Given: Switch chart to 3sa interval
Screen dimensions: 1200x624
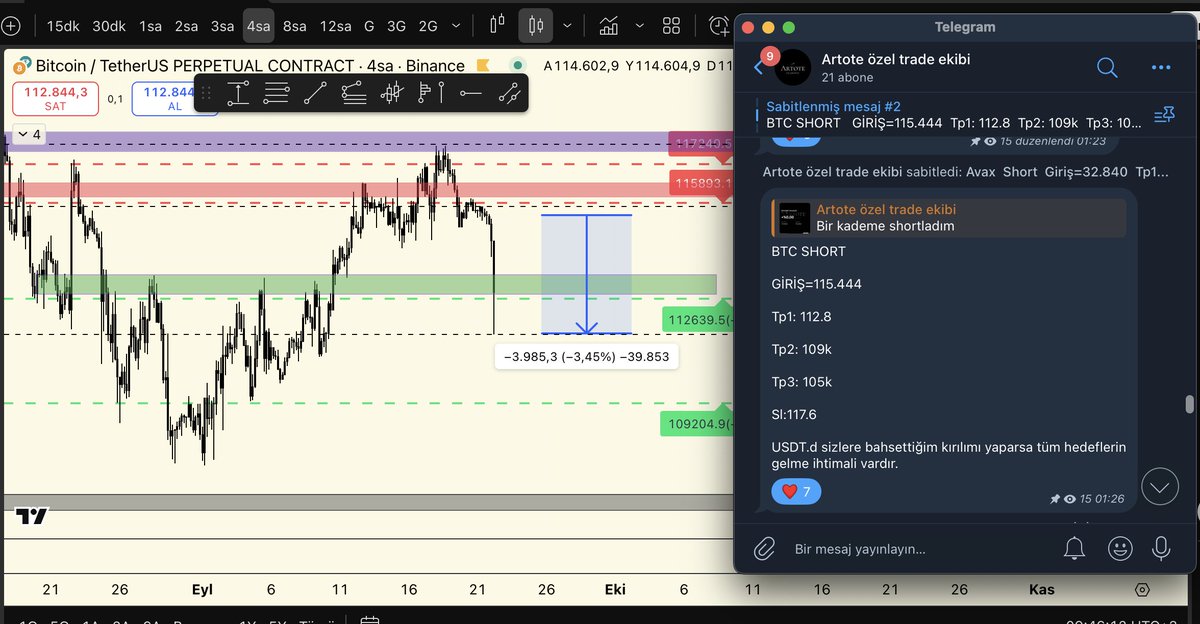Looking at the screenshot, I should (222, 25).
